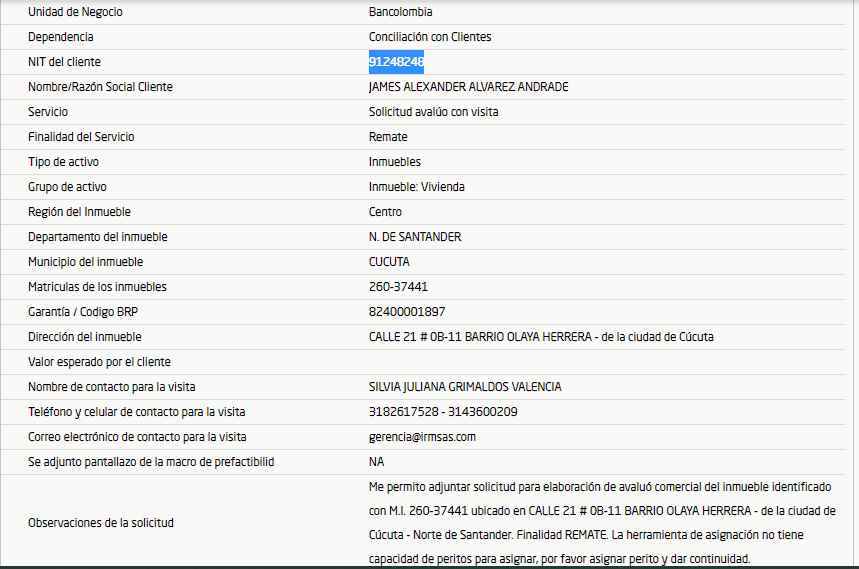Click the property address in 'Dirección del inmueble' row
Viewport: 859px width, 569px height.
pyautogui.click(x=541, y=337)
